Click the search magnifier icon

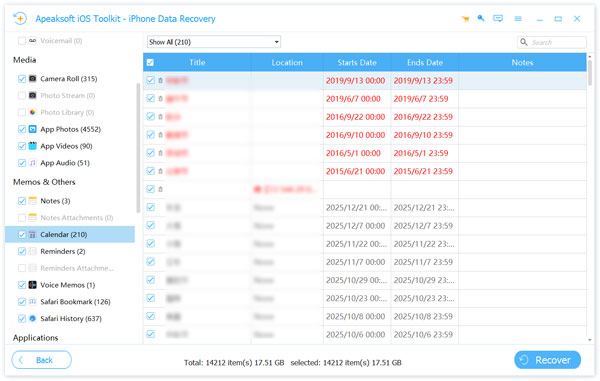coord(523,42)
